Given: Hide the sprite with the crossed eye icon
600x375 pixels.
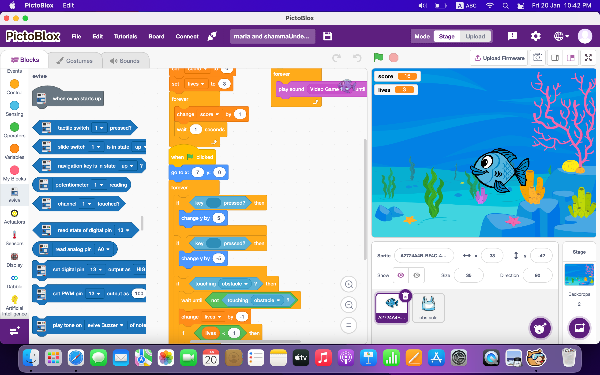Looking at the screenshot, I should click(x=416, y=275).
